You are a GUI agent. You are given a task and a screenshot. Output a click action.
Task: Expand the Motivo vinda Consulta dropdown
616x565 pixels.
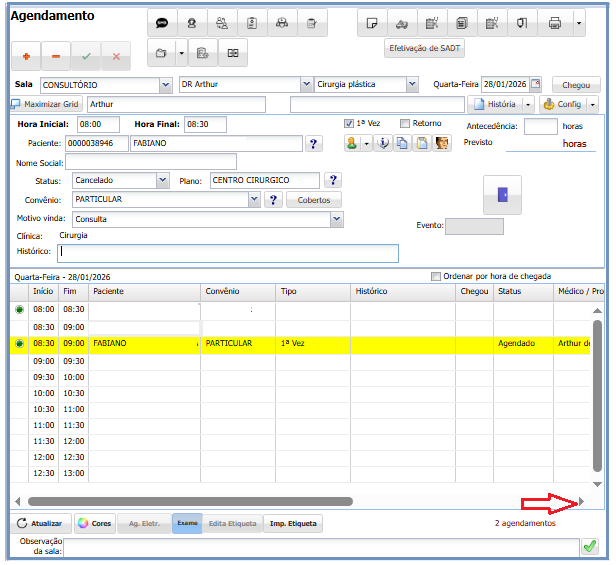336,219
